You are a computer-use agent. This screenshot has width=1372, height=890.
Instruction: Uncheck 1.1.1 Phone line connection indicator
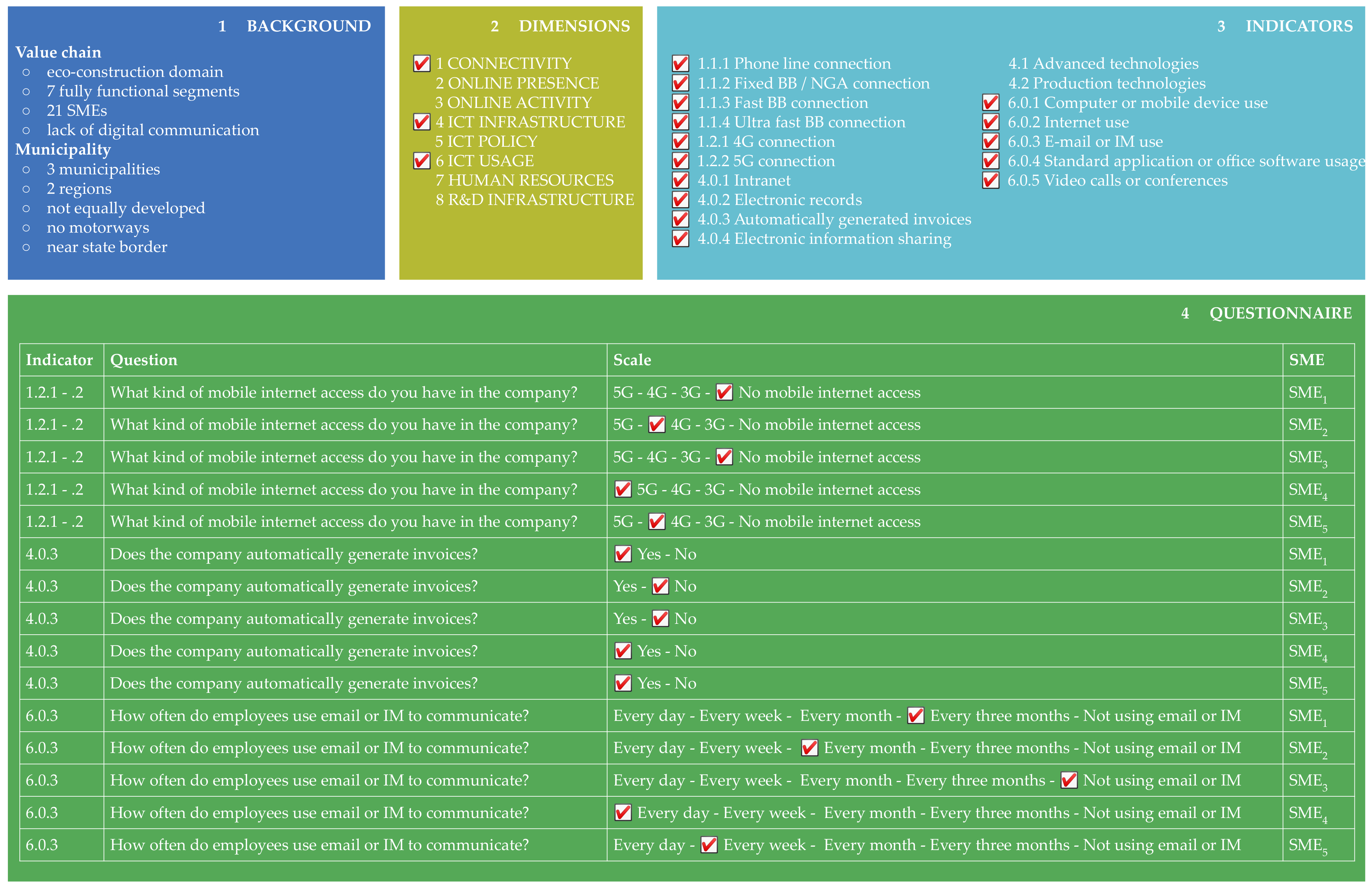pos(680,63)
